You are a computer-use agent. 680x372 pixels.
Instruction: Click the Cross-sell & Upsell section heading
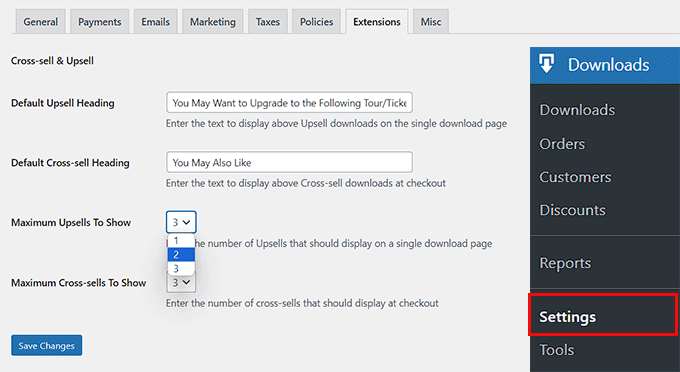click(x=52, y=61)
